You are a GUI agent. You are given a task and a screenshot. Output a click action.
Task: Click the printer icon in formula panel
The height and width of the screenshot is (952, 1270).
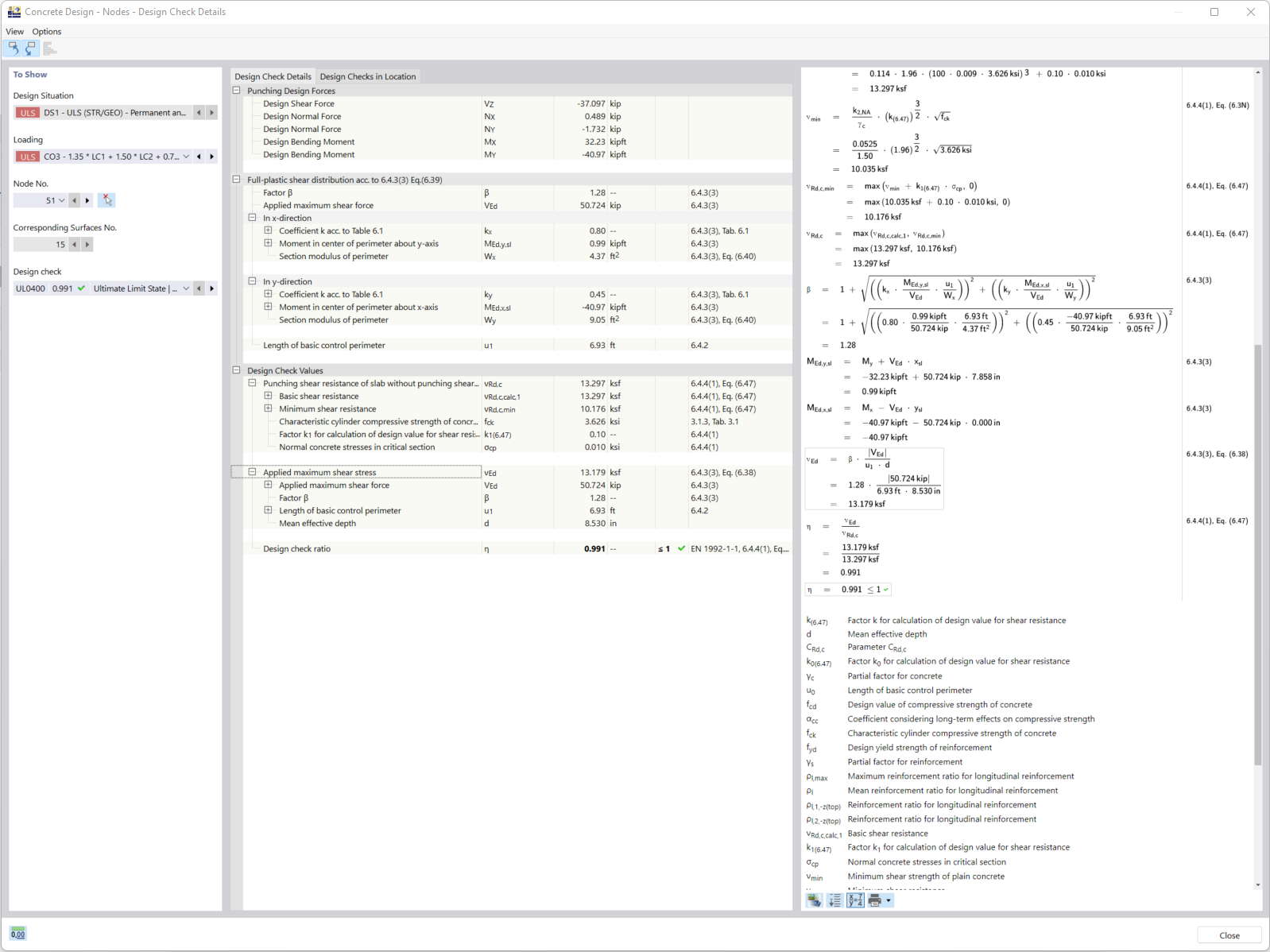(875, 900)
